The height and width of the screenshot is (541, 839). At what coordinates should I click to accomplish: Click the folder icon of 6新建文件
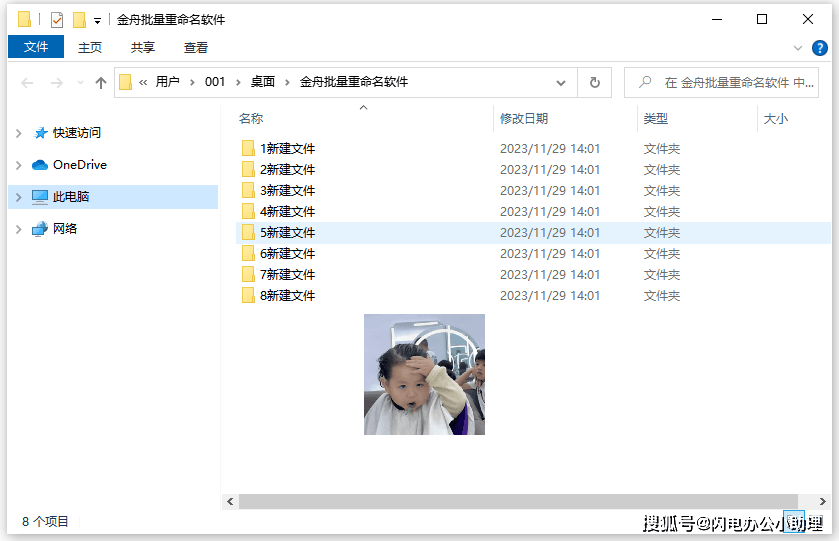[248, 253]
